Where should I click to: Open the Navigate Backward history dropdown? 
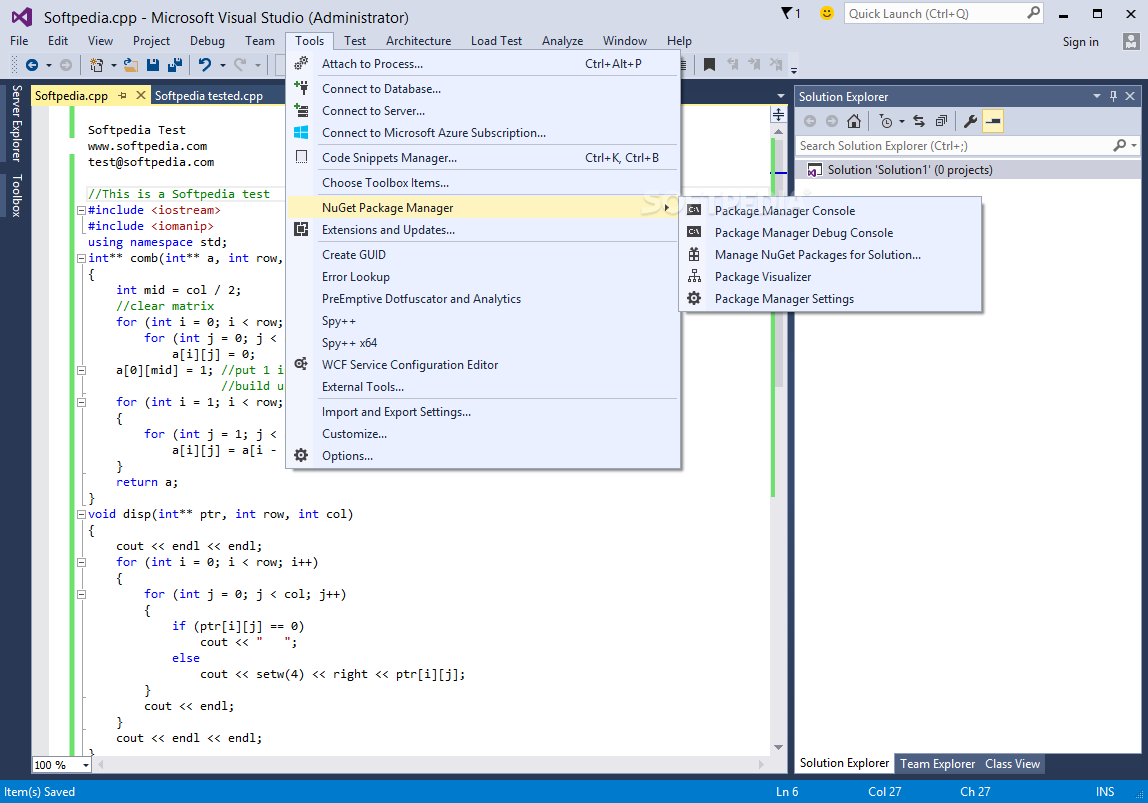49,65
